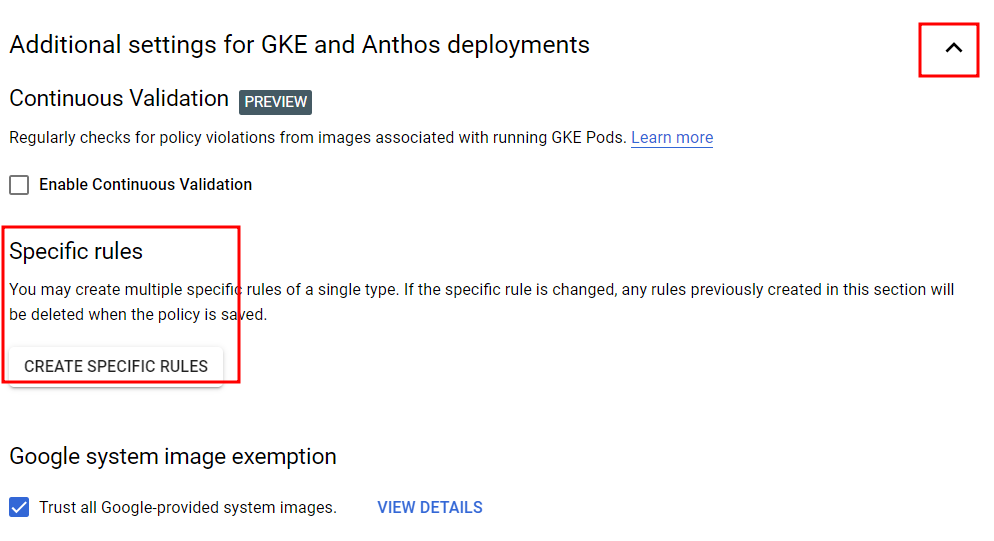Click the Continuous Validation heading

tap(119, 99)
